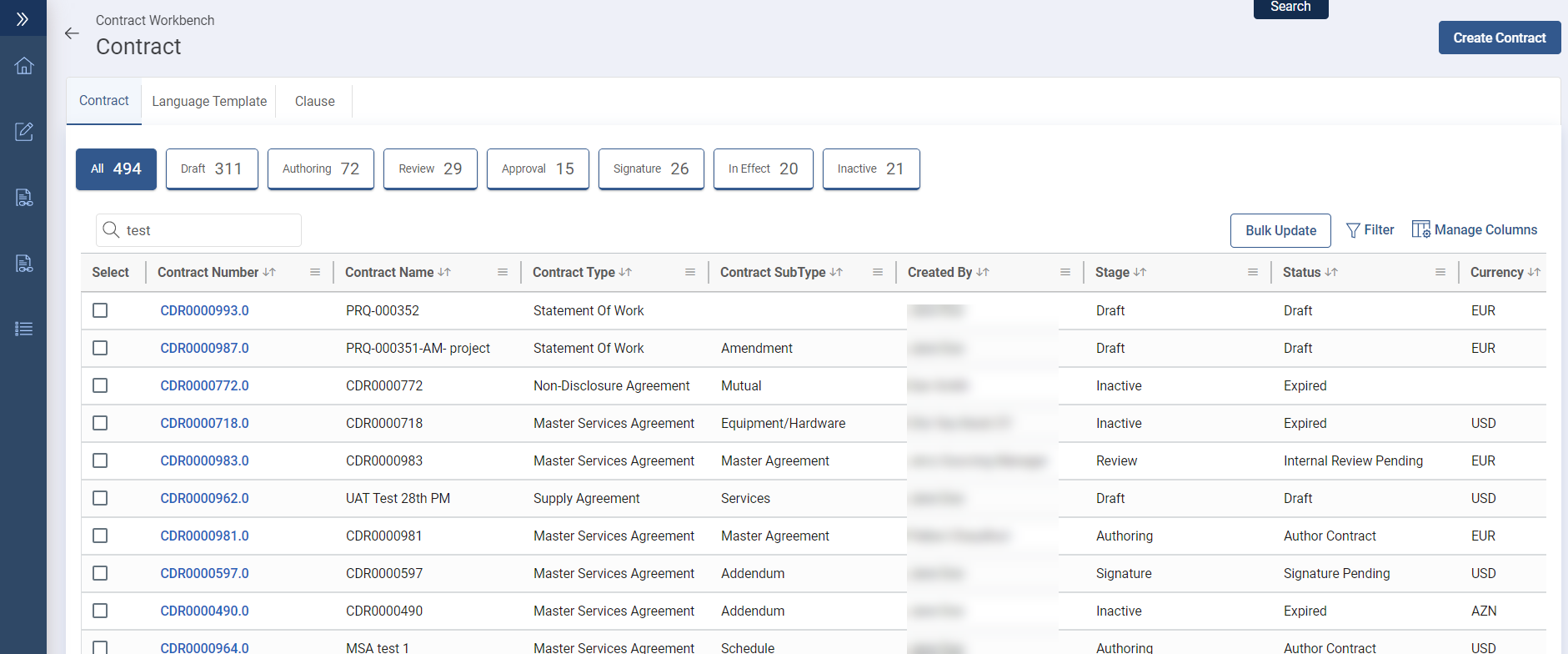This screenshot has width=1568, height=654.
Task: Switch to the Clause tab
Action: (x=314, y=101)
